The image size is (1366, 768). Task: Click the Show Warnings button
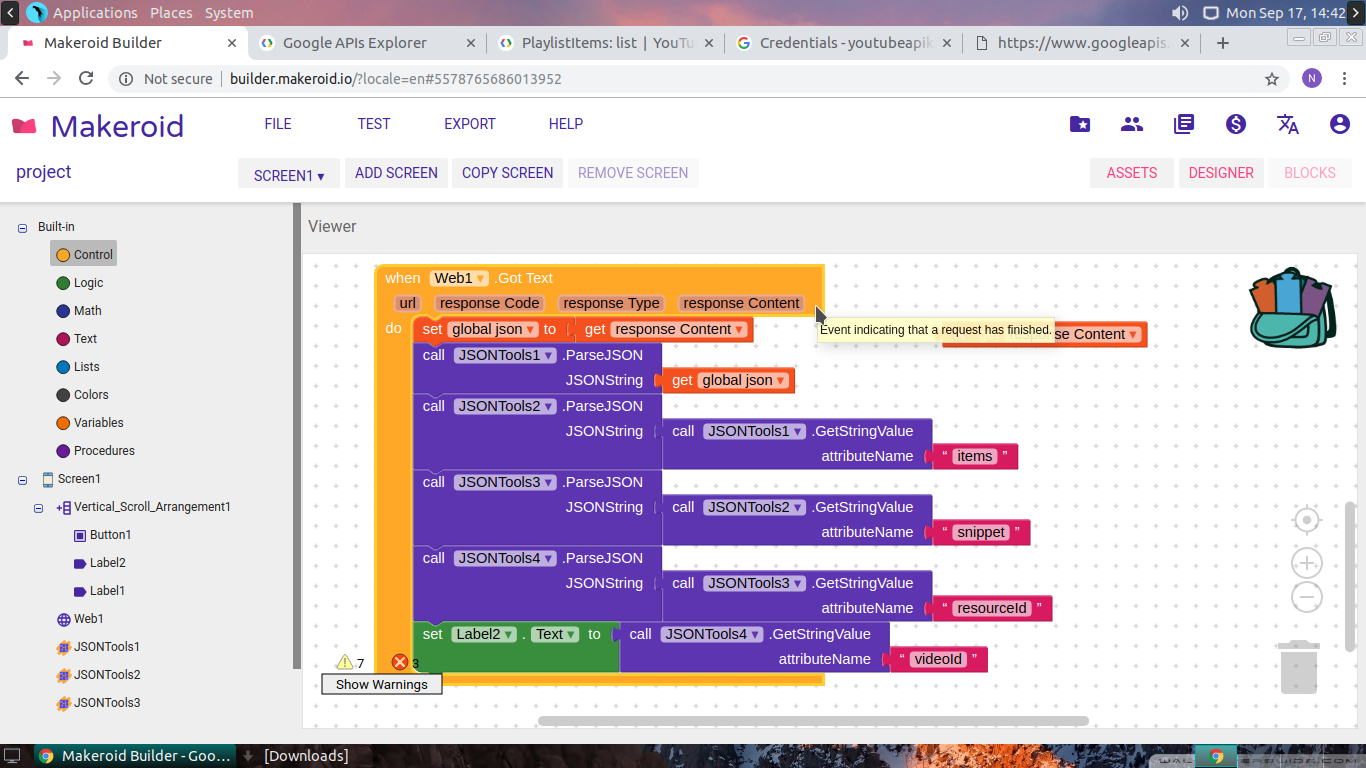[x=382, y=685]
